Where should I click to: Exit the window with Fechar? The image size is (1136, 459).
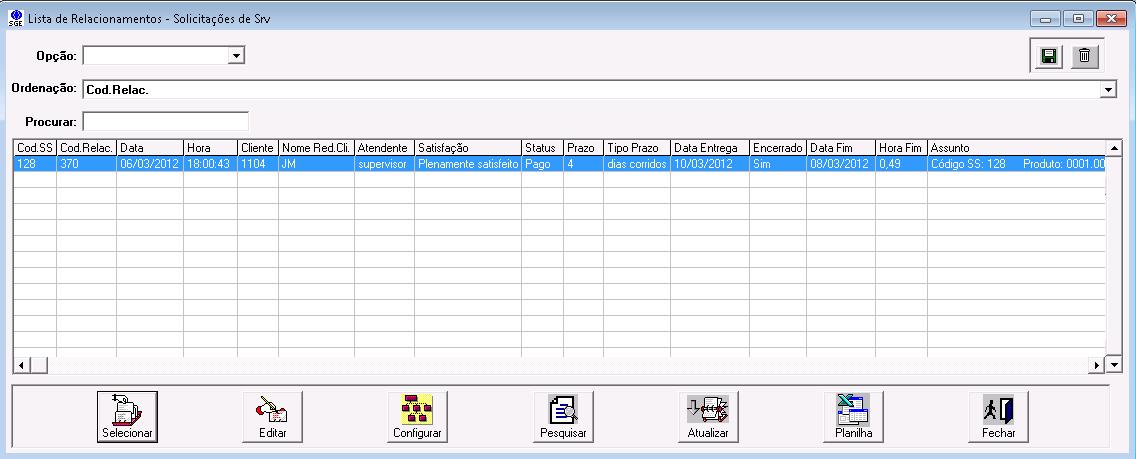coord(998,416)
